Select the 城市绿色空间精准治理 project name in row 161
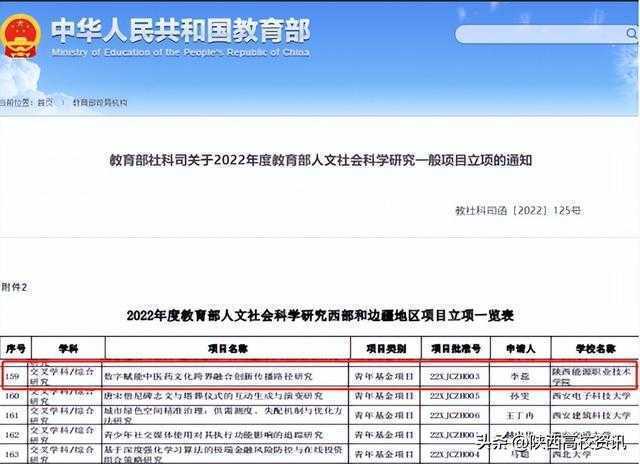This screenshot has height=464, width=640. tap(224, 415)
